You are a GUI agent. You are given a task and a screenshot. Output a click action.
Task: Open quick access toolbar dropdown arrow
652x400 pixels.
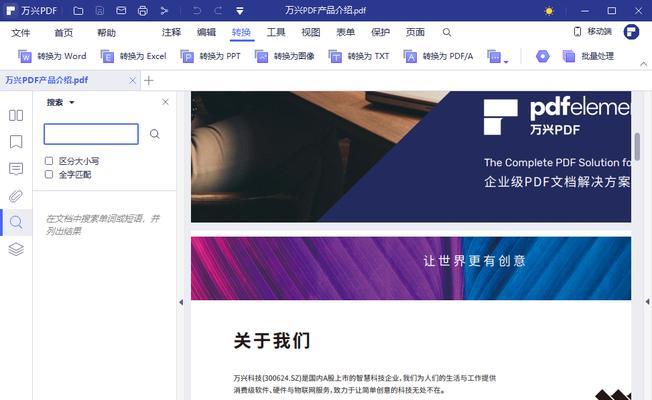click(x=240, y=11)
